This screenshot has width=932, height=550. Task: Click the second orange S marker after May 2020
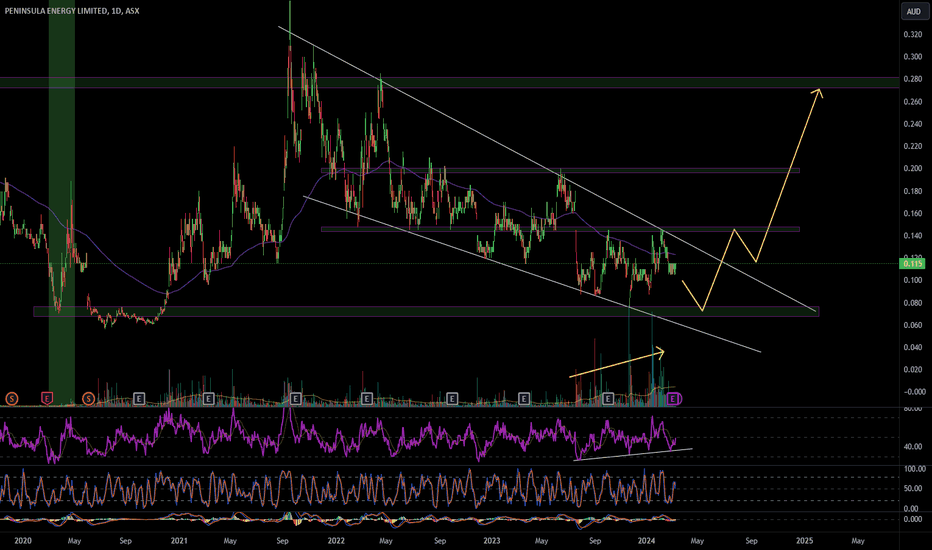(88, 399)
